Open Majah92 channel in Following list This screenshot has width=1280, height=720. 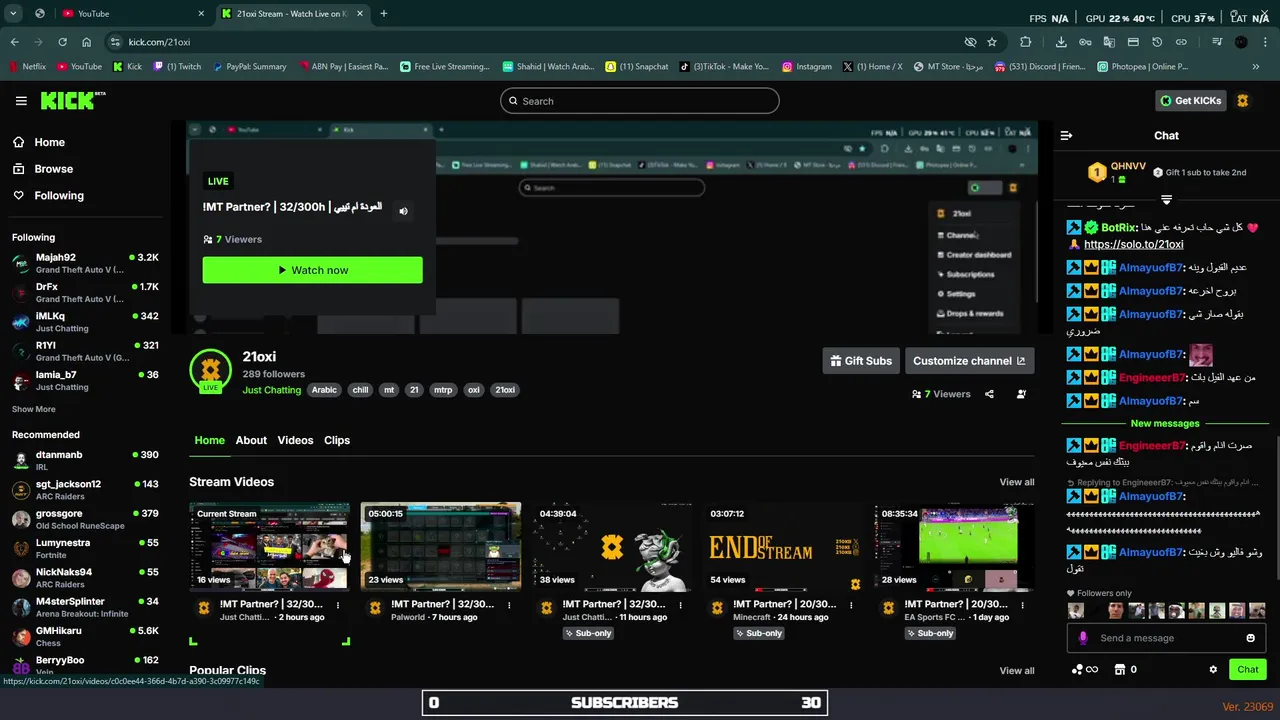pos(85,263)
